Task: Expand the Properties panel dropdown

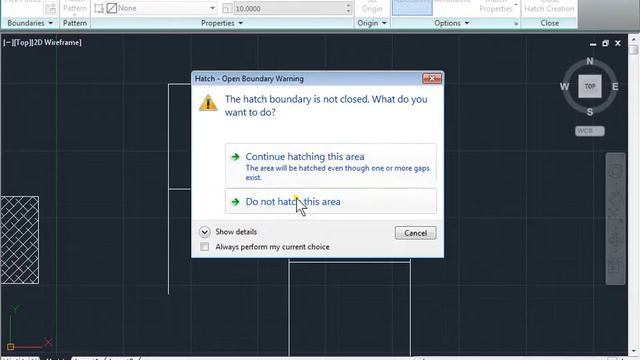Action: click(x=222, y=23)
